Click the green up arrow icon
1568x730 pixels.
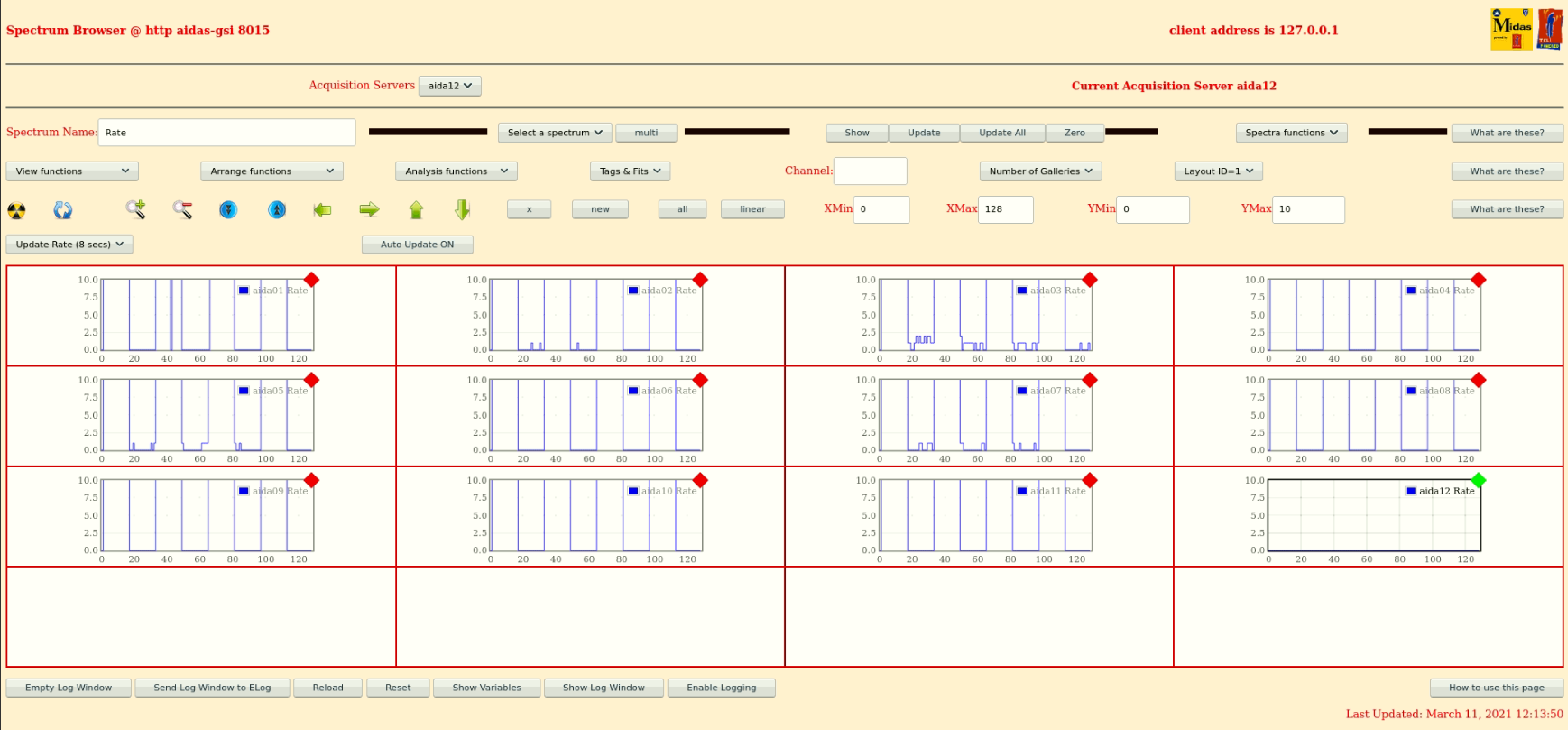pyautogui.click(x=416, y=209)
